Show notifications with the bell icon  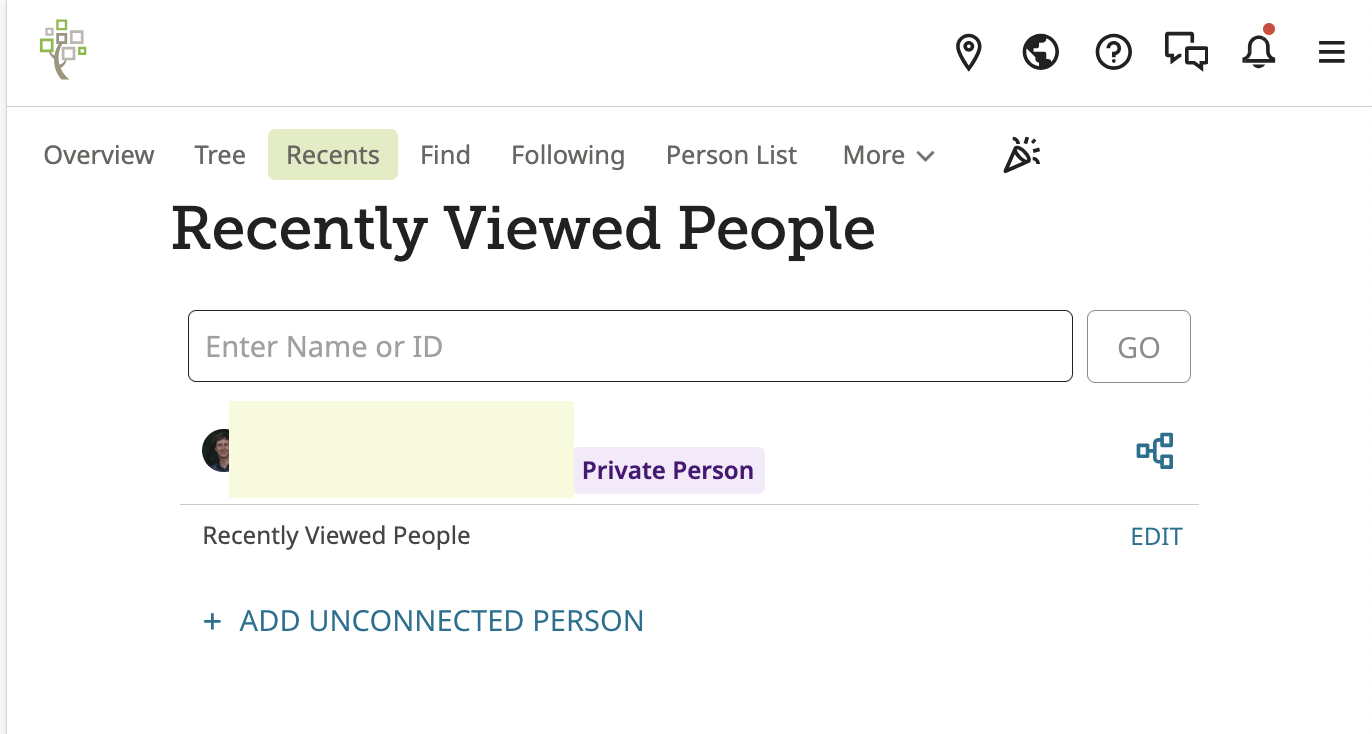pyautogui.click(x=1259, y=52)
